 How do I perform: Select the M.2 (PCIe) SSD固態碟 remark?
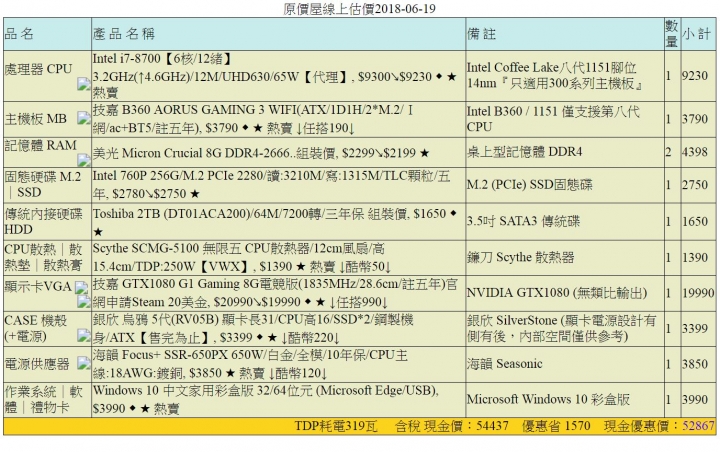pyautogui.click(x=530, y=185)
